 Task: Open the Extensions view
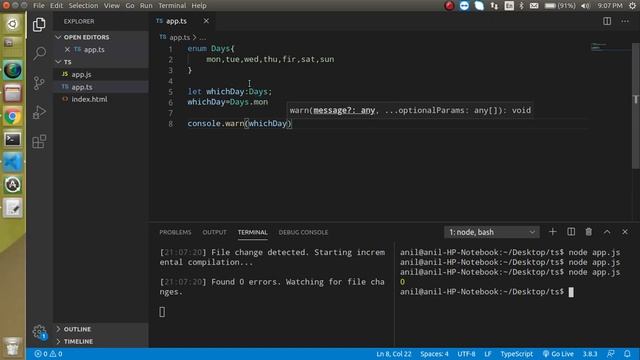click(x=39, y=142)
